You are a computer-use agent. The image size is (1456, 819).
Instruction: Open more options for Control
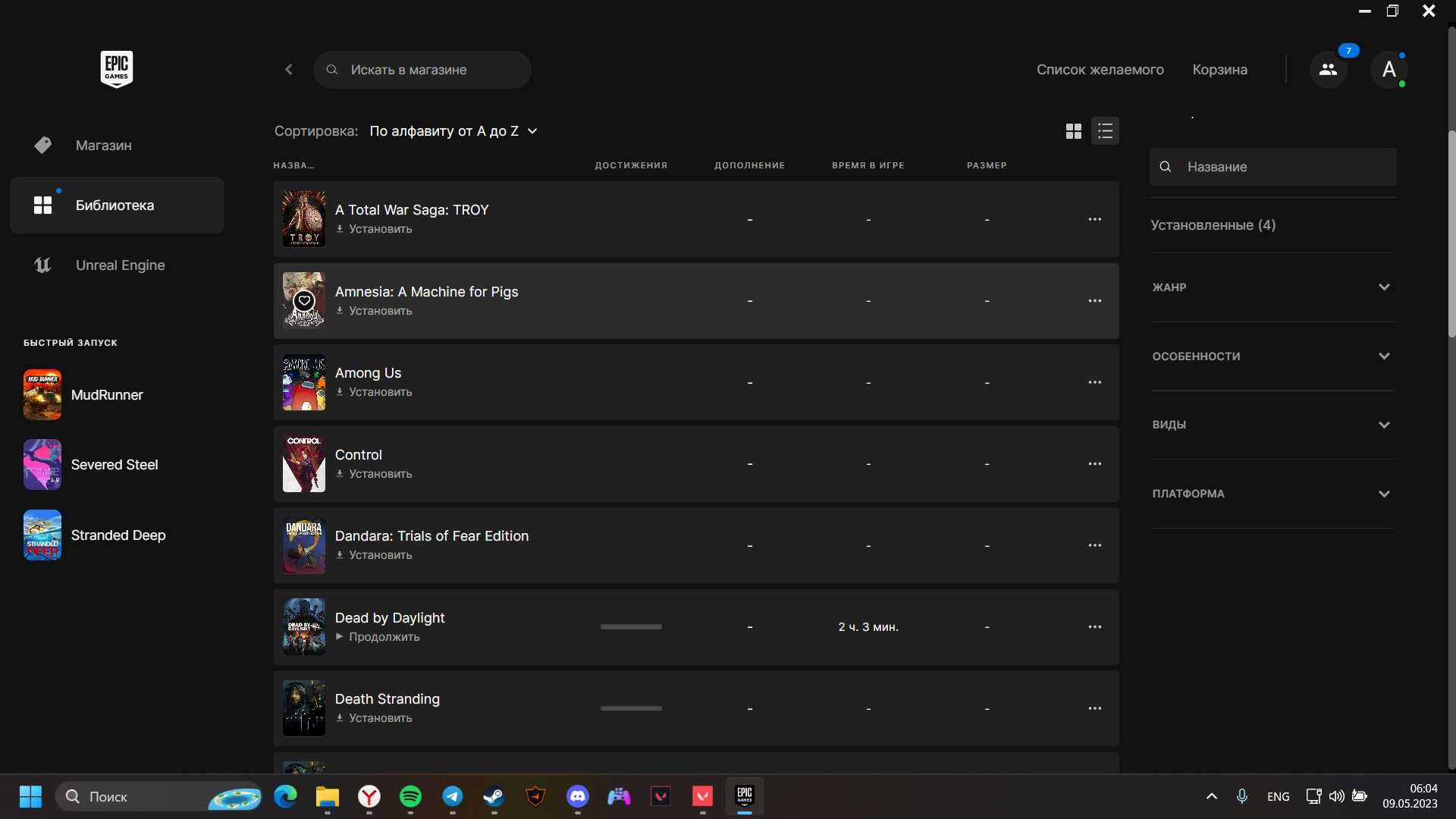click(x=1094, y=464)
